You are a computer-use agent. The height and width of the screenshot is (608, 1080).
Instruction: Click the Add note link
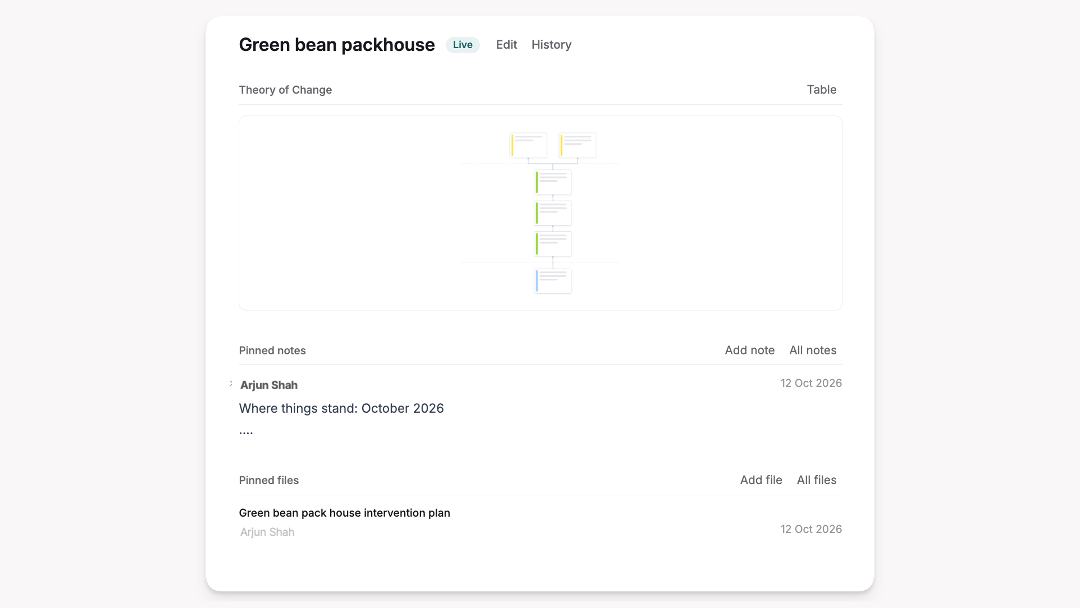coord(749,350)
